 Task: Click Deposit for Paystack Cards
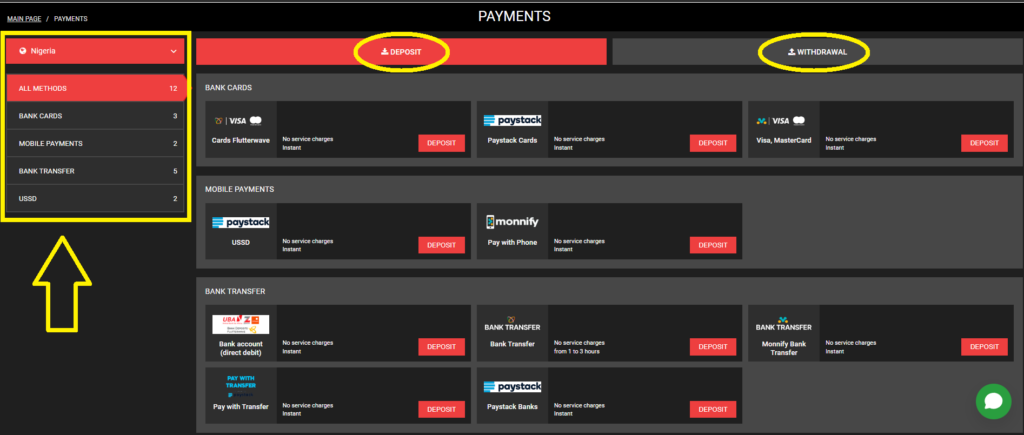coord(712,143)
